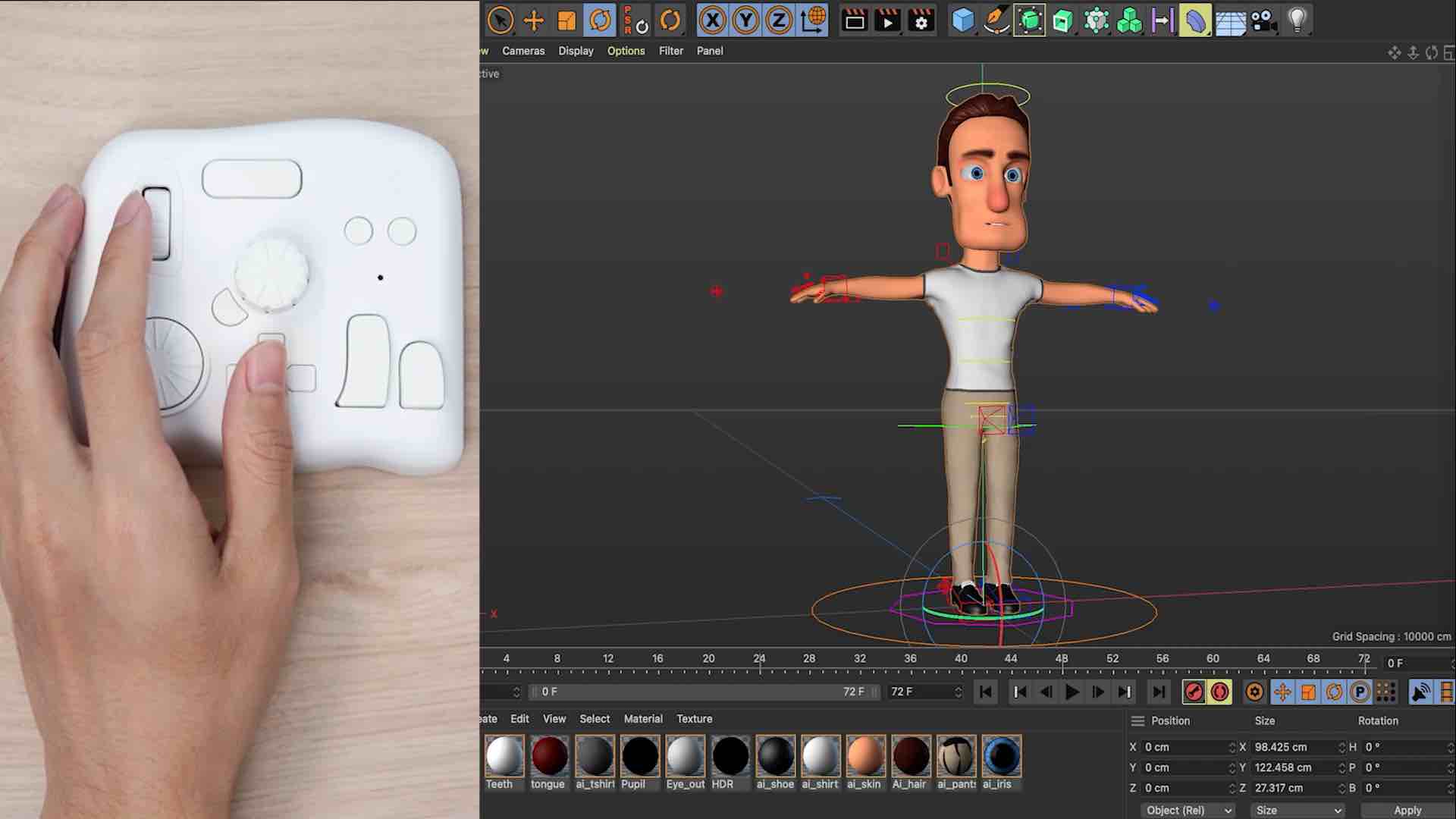This screenshot has width=1456, height=819.
Task: Open the Options viewport menu
Action: [x=626, y=51]
